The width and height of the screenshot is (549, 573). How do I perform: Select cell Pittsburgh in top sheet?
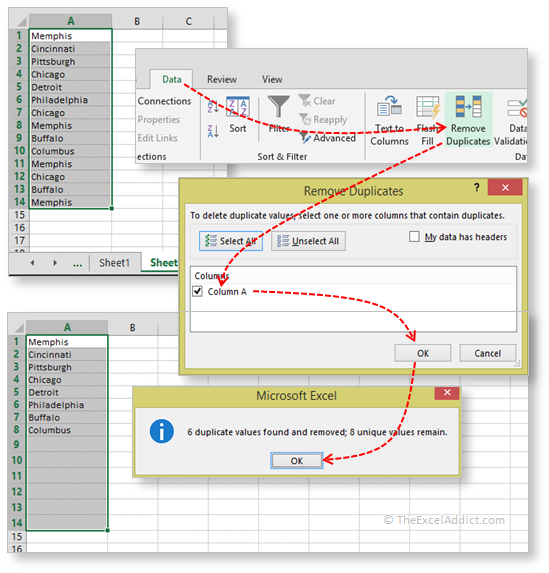pos(70,61)
